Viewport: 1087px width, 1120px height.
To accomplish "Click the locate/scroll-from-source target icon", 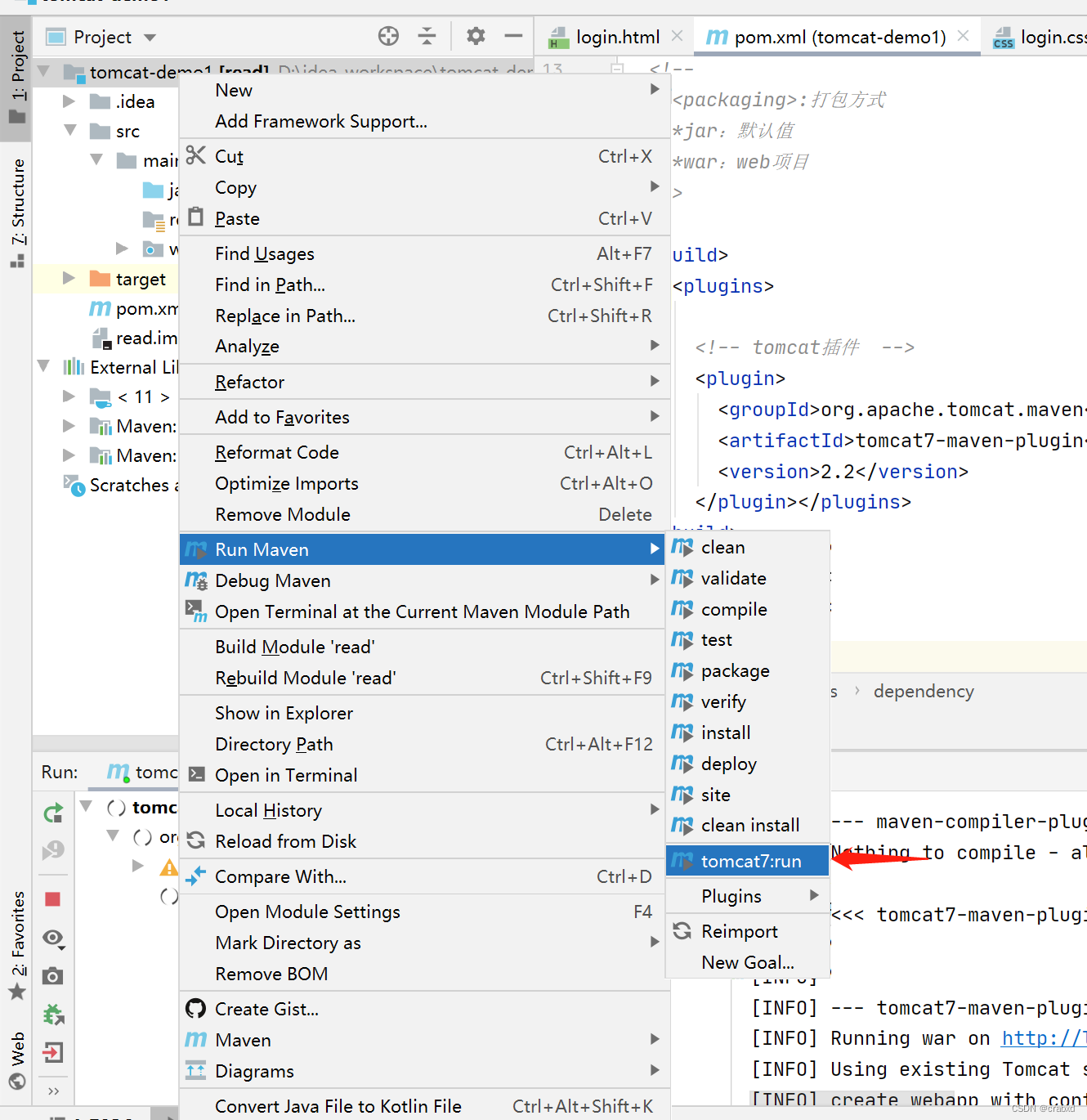I will [389, 36].
